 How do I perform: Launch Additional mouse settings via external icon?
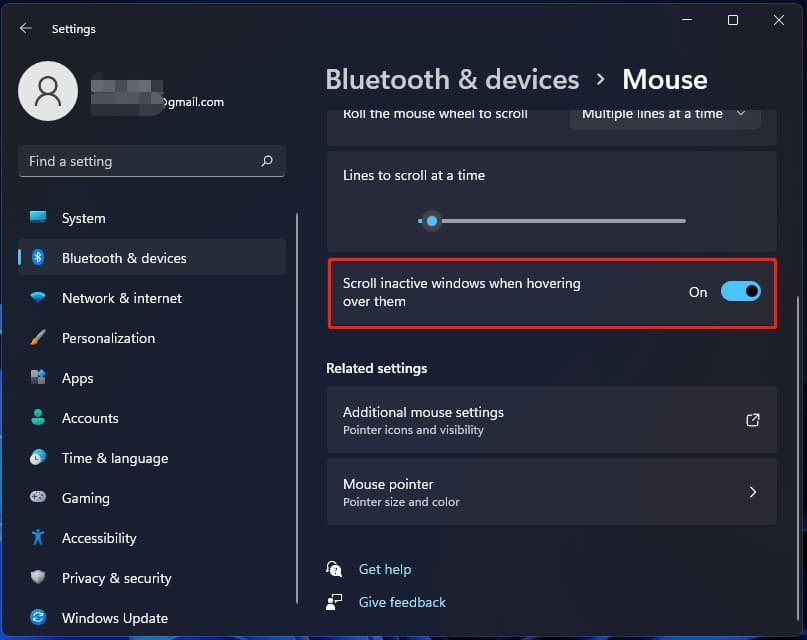tap(753, 420)
